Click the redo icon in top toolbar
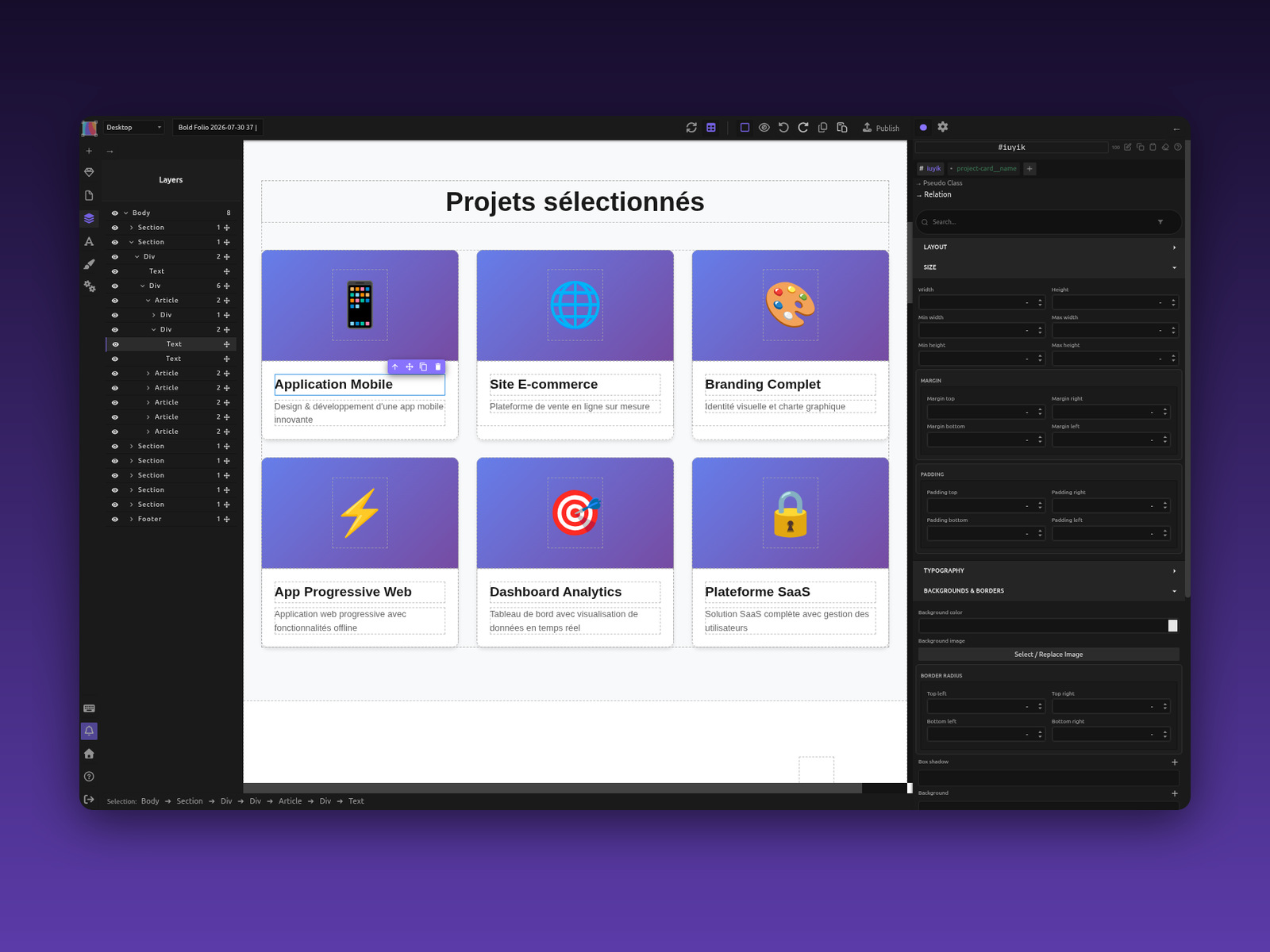 803,127
